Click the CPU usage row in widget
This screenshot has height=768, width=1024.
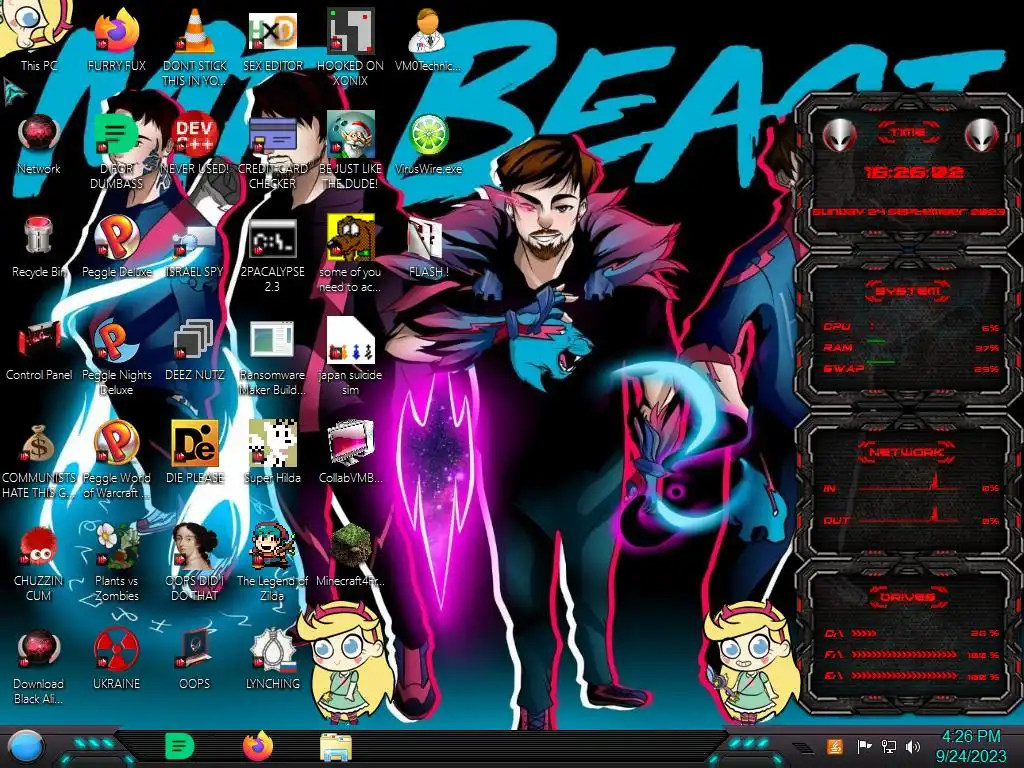911,327
